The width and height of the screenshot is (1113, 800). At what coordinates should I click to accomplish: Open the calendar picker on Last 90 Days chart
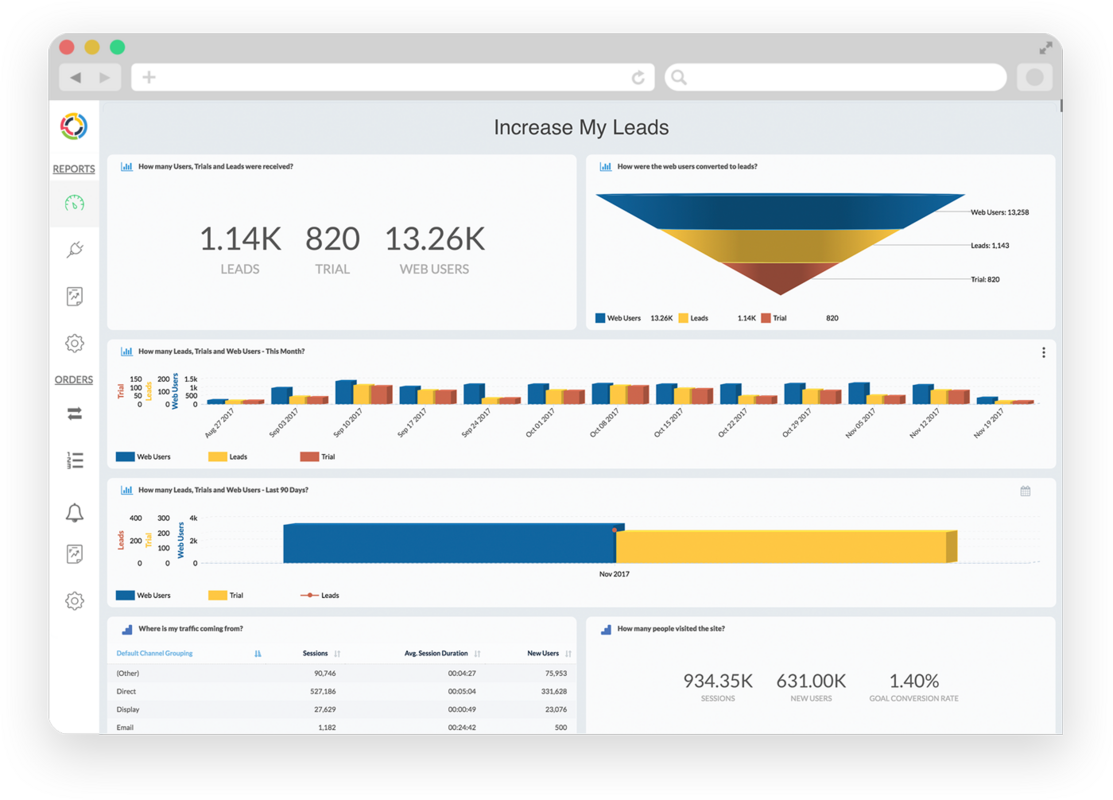point(1024,490)
